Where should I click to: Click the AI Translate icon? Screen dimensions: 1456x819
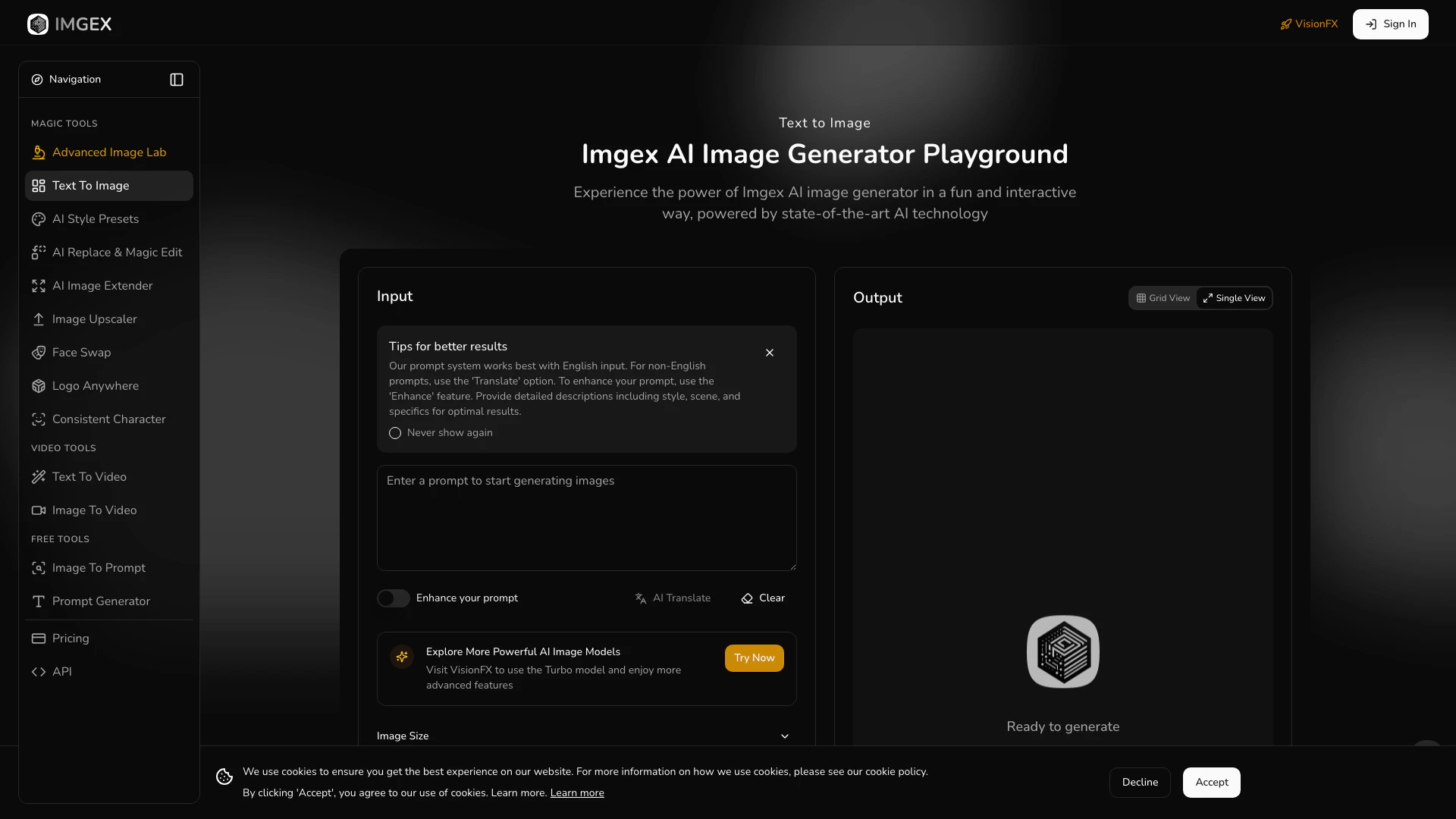pos(641,598)
